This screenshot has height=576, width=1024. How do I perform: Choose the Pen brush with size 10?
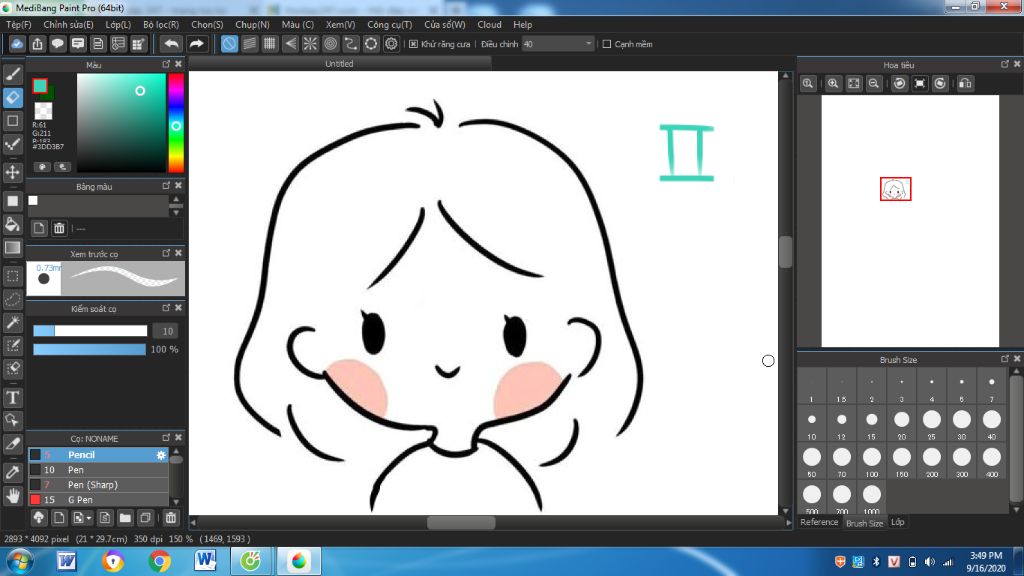(98, 470)
